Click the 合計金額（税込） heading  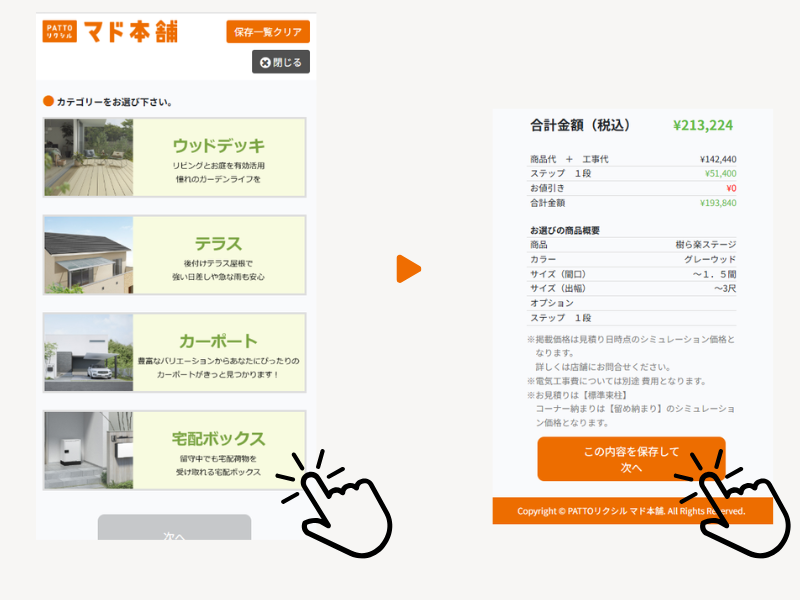click(x=580, y=126)
